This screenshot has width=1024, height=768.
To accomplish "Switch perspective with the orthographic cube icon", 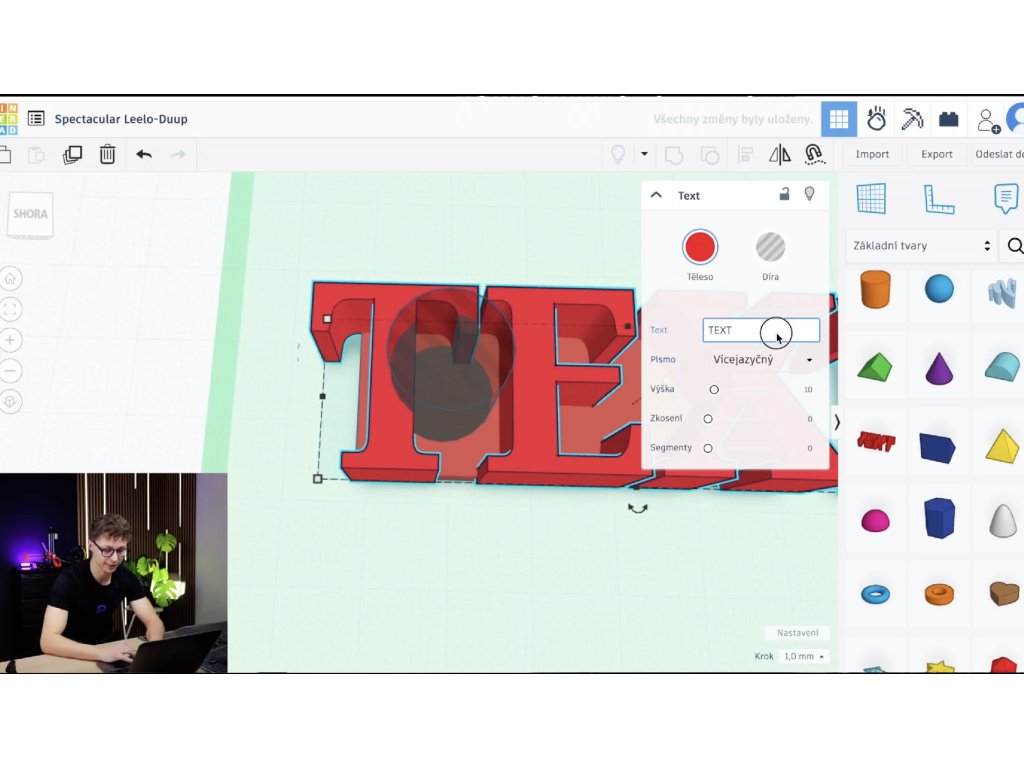I will (10, 402).
